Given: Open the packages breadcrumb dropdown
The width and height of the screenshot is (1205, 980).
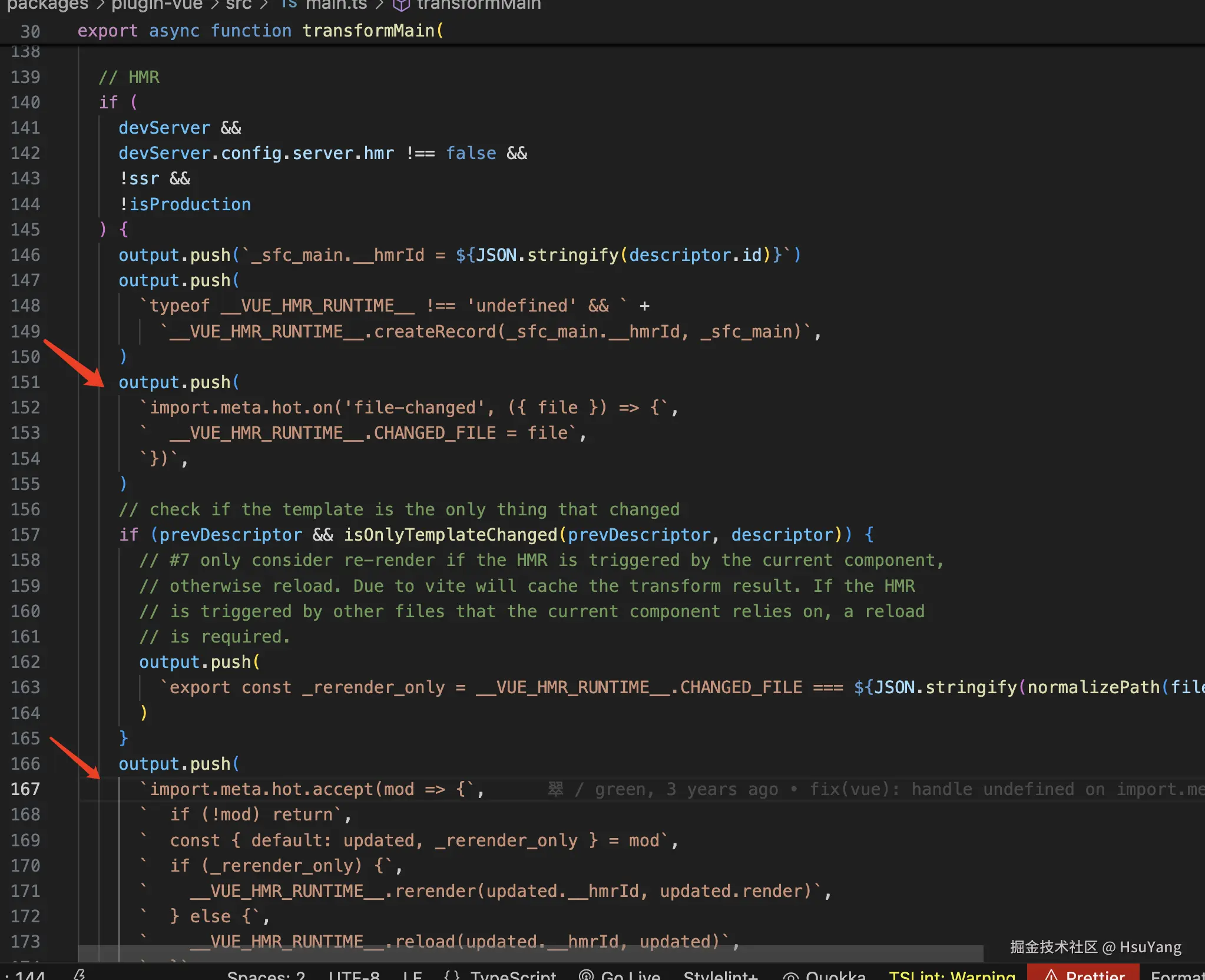Looking at the screenshot, I should pyautogui.click(x=47, y=5).
